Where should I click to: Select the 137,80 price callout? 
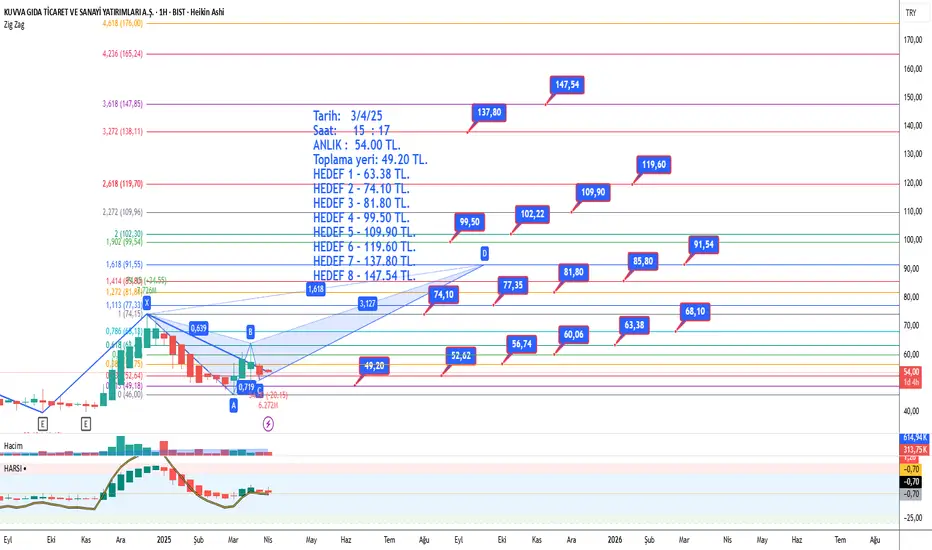click(x=489, y=112)
